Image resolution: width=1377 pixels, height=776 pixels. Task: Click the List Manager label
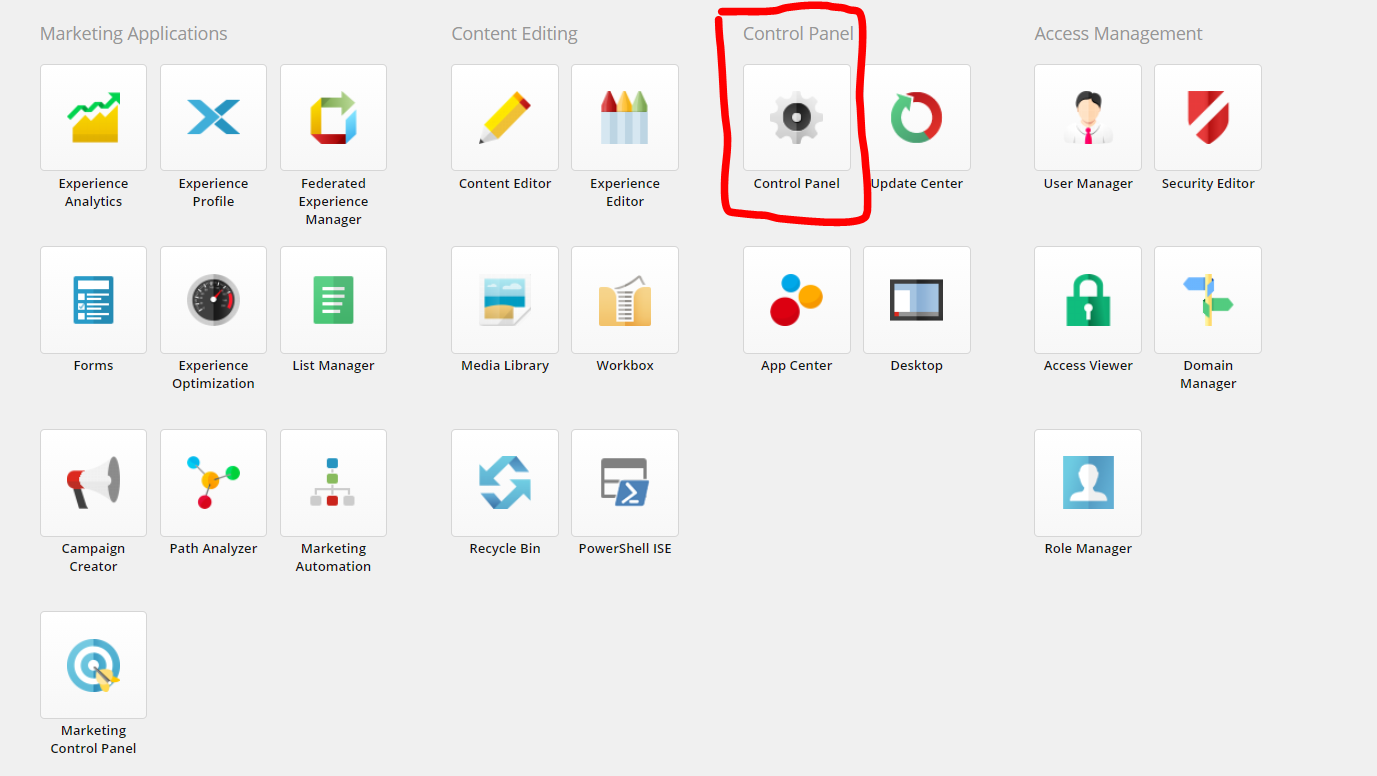click(x=333, y=365)
